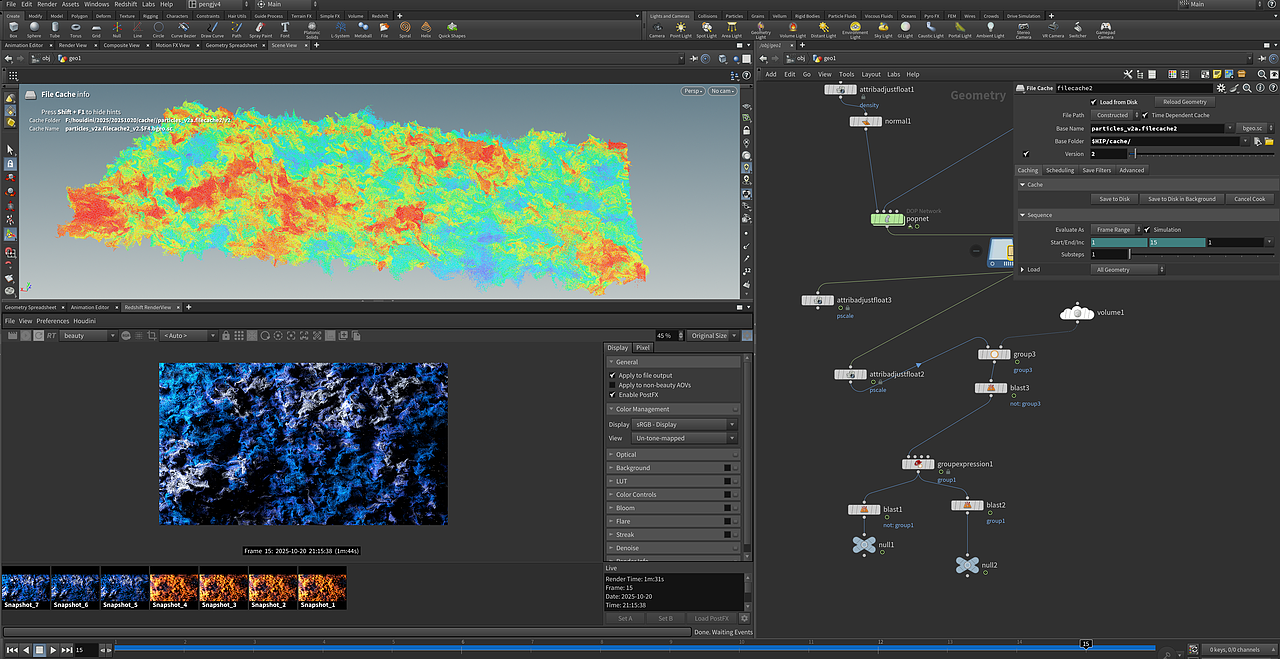The image size is (1280, 659).
Task: Toggle Enable PostFX checkbox
Action: point(613,395)
